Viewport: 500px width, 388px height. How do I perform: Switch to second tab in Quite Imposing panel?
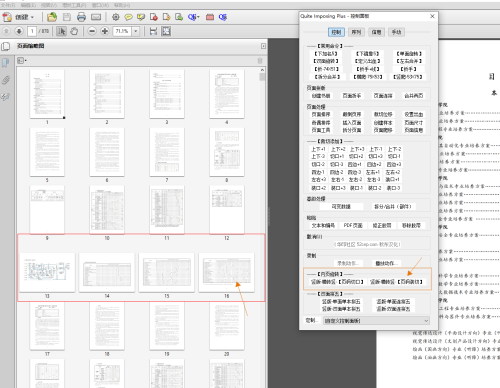point(356,32)
